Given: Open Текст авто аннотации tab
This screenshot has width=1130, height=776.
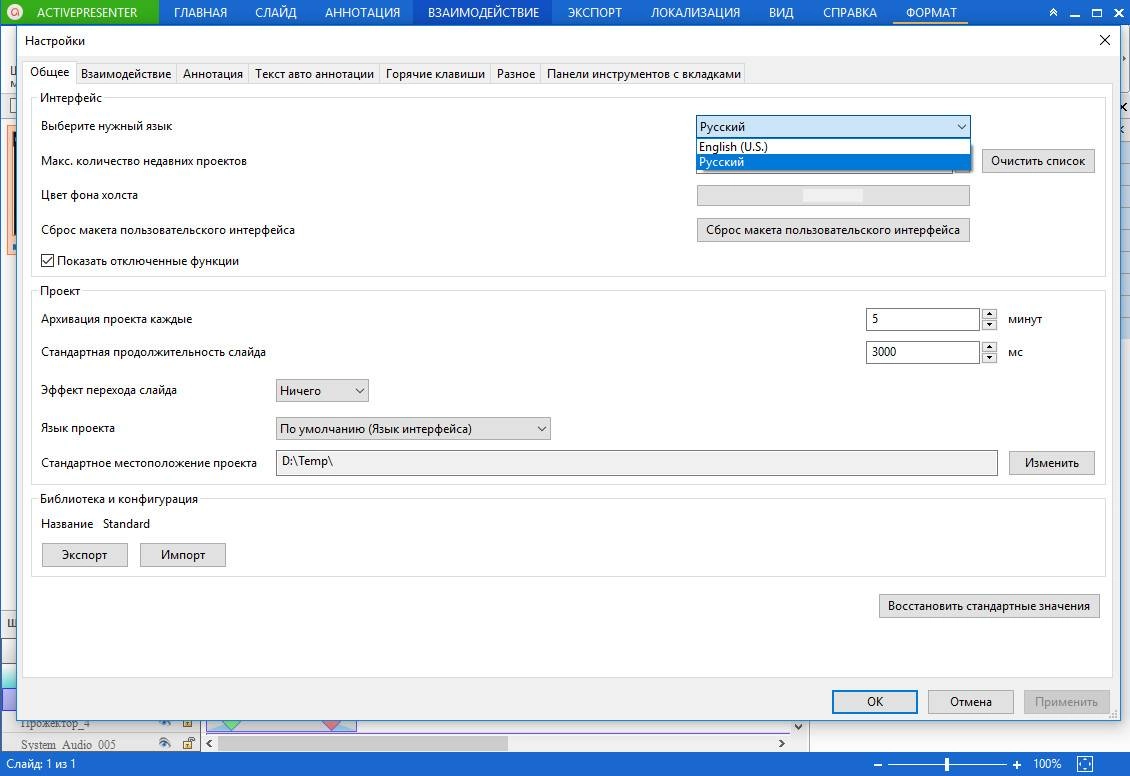Looking at the screenshot, I should (314, 73).
